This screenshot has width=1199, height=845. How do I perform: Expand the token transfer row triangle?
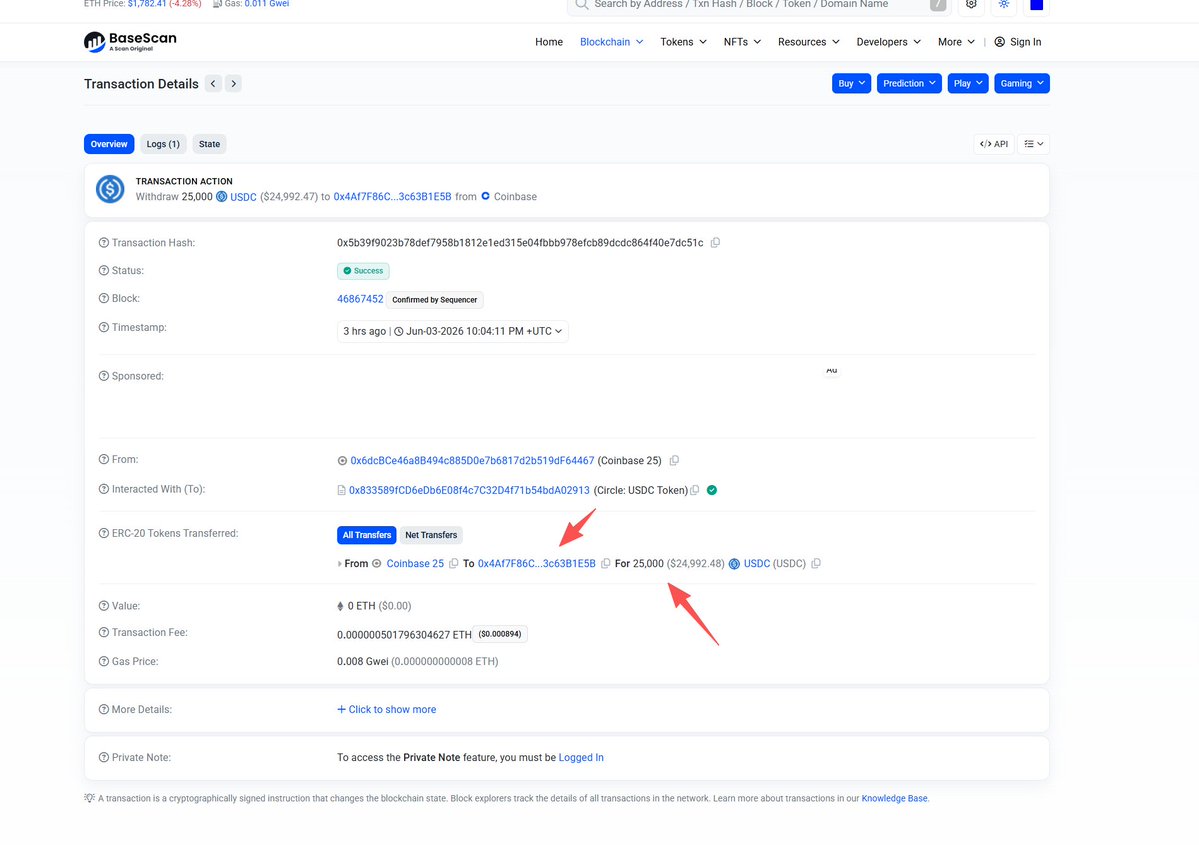[340, 564]
